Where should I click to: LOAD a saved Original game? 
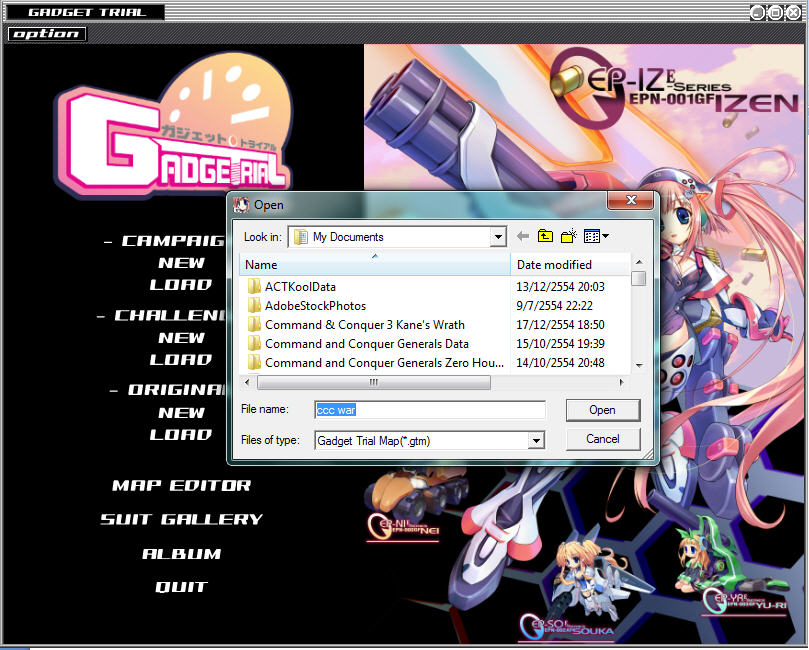(181, 435)
